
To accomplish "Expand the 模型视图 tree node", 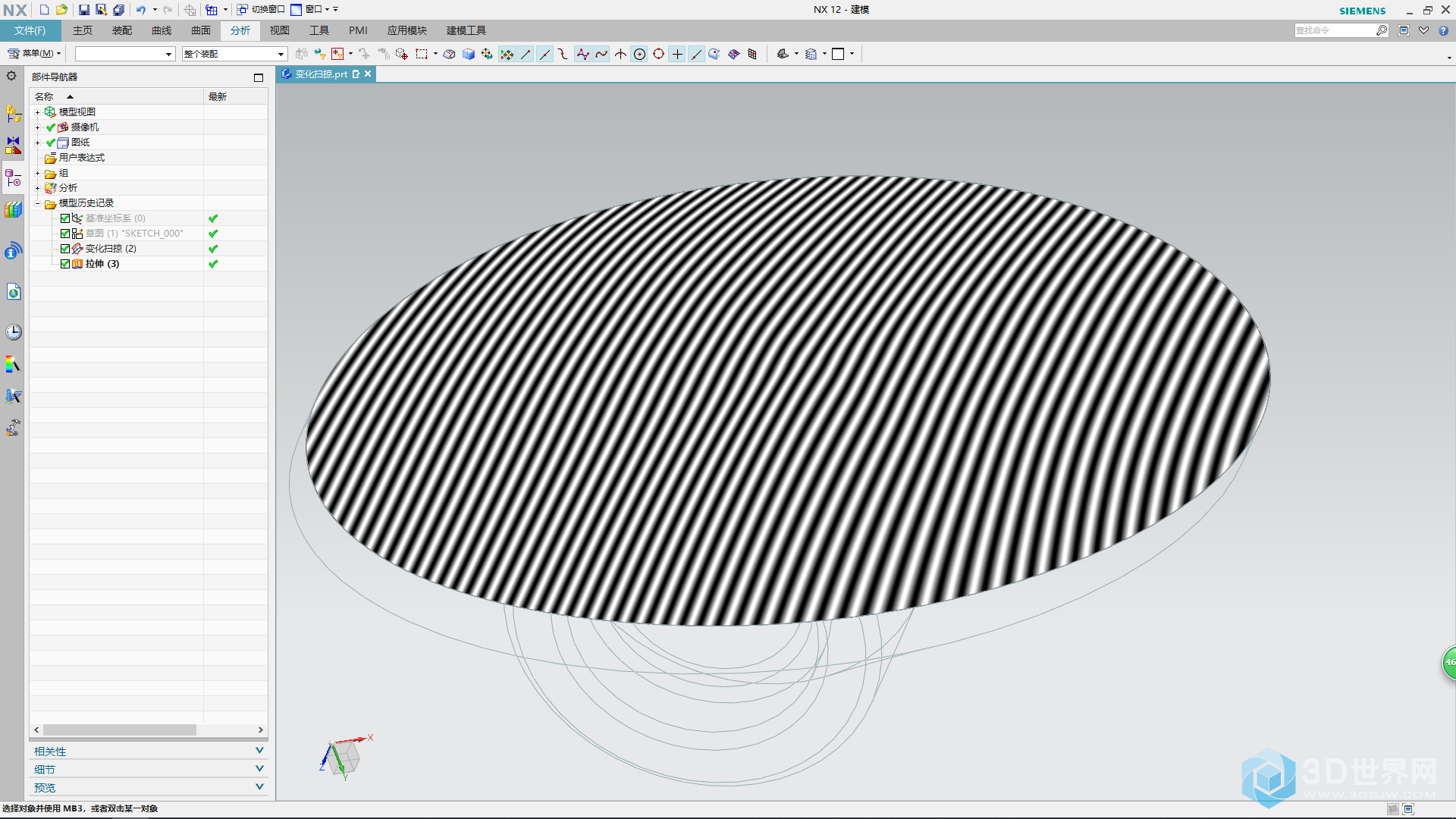I will pyautogui.click(x=37, y=111).
